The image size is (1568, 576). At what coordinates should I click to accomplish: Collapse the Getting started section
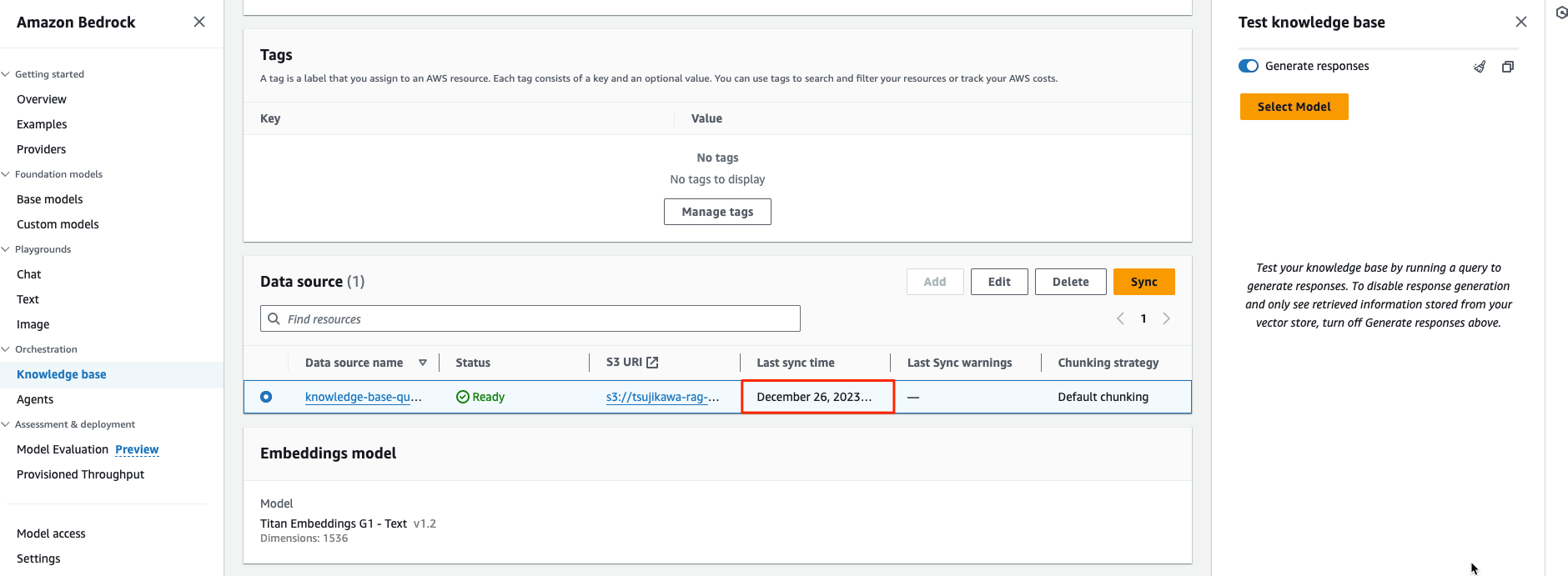point(6,74)
